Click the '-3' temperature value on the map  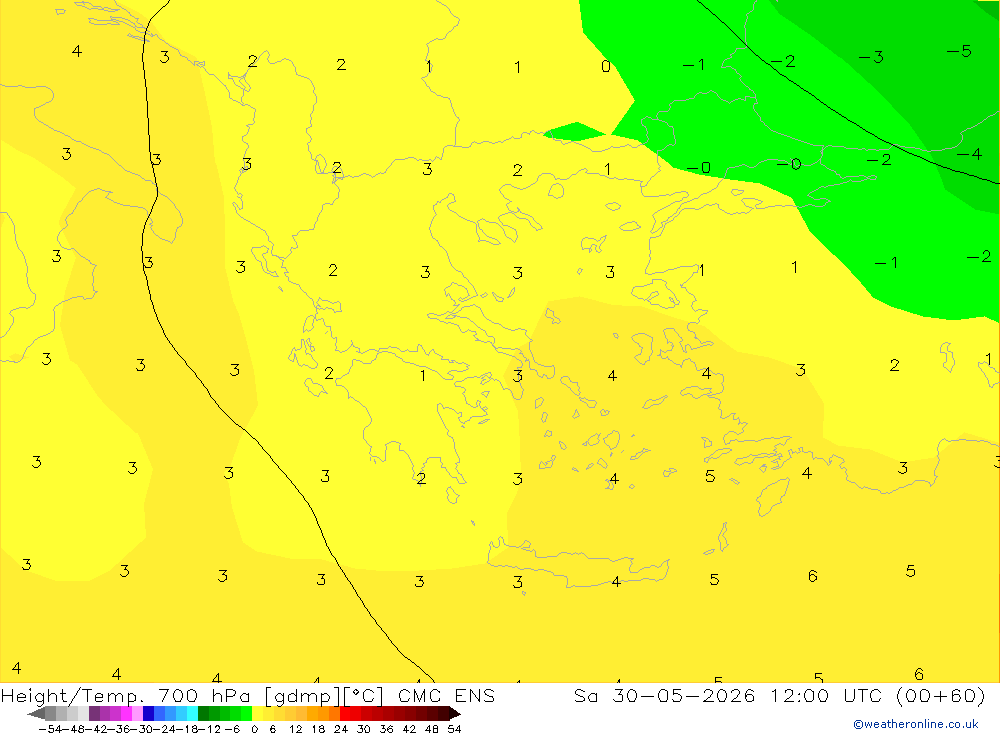(871, 57)
